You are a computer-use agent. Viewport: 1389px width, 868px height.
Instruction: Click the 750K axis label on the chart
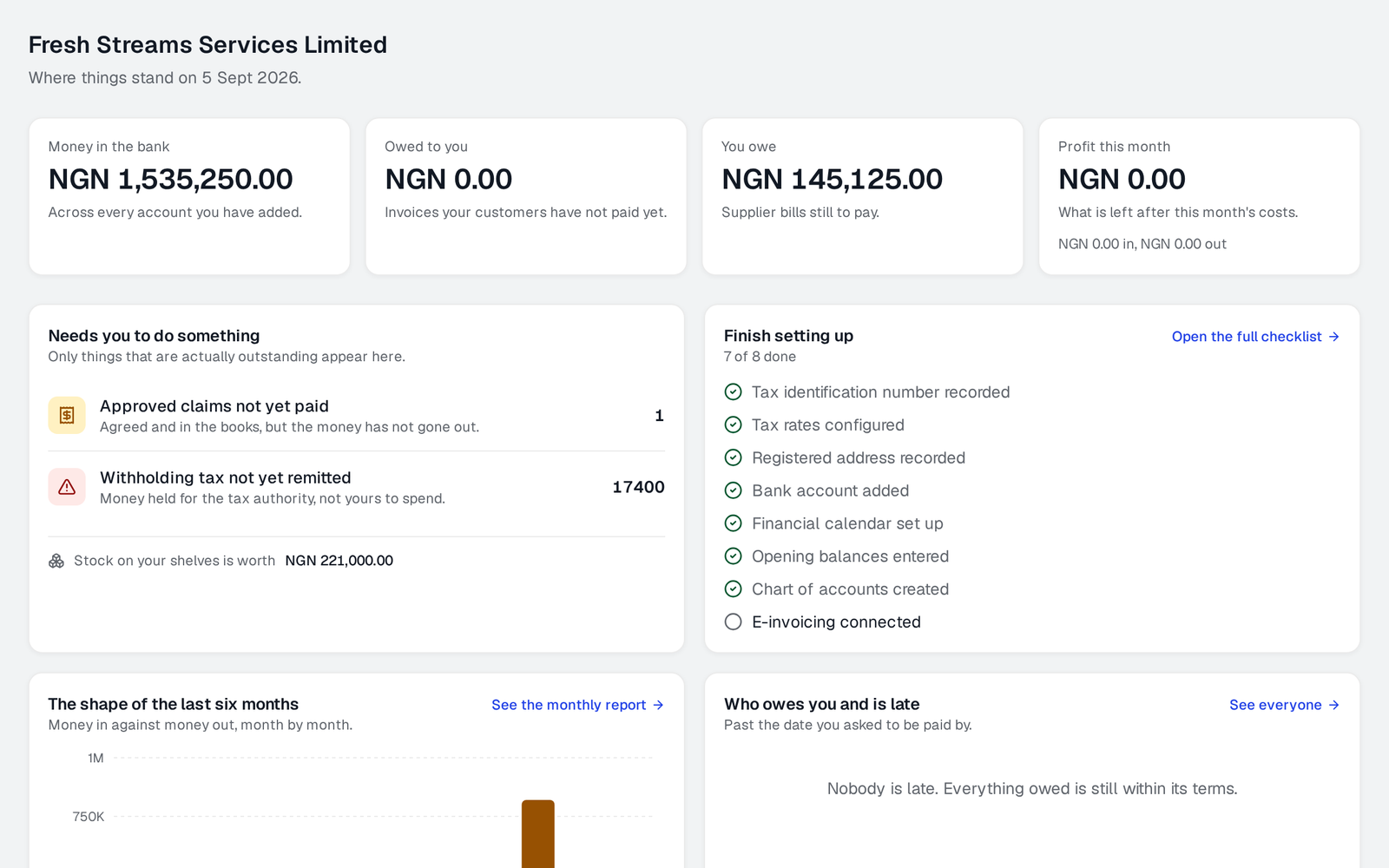pyautogui.click(x=89, y=817)
